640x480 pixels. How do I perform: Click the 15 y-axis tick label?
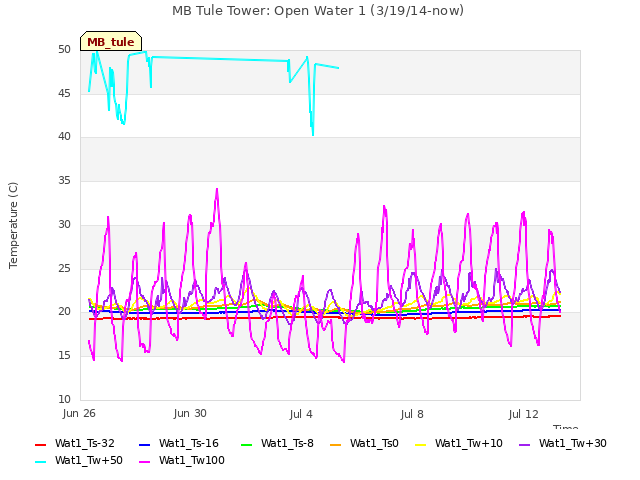pyautogui.click(x=64, y=356)
